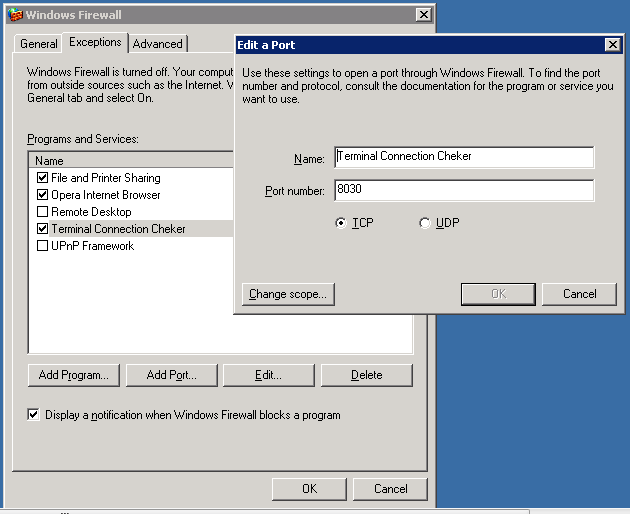Select Remote Desktop row text
The width and height of the screenshot is (630, 514).
tap(91, 212)
